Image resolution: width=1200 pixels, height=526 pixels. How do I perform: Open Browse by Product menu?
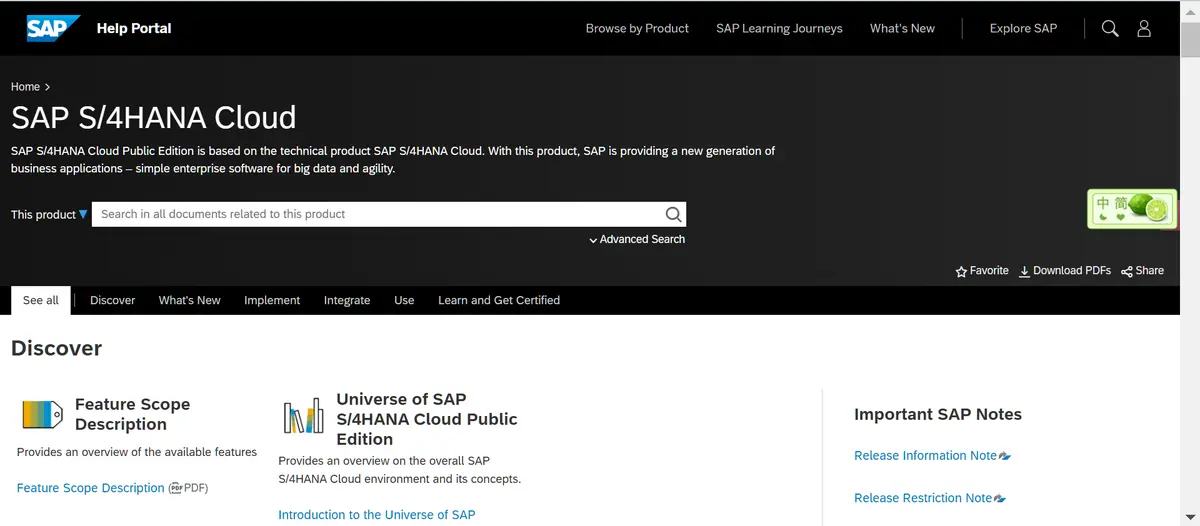point(637,28)
